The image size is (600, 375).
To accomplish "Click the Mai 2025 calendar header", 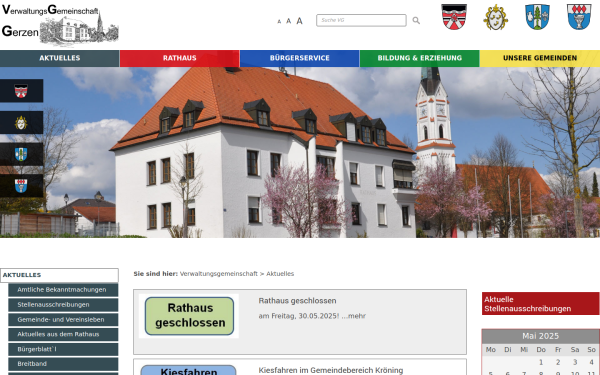I will tap(540, 336).
